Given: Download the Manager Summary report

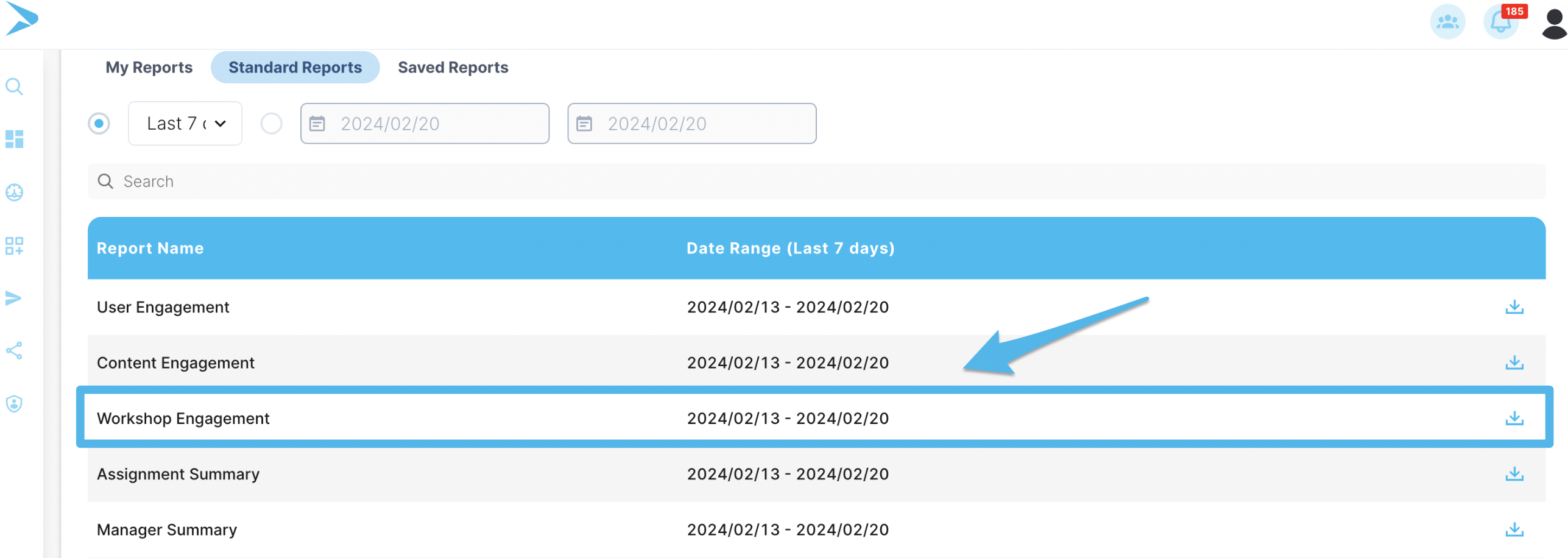Looking at the screenshot, I should [x=1514, y=530].
